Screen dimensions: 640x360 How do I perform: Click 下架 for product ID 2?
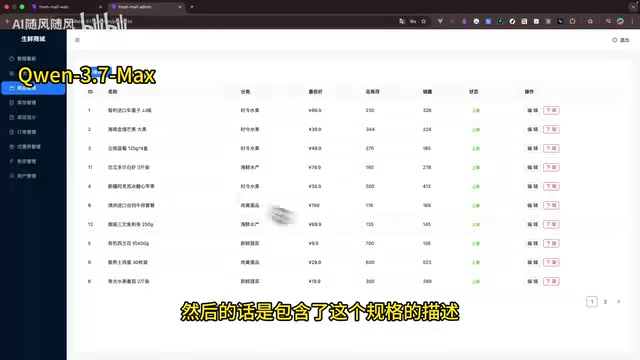tap(551, 129)
